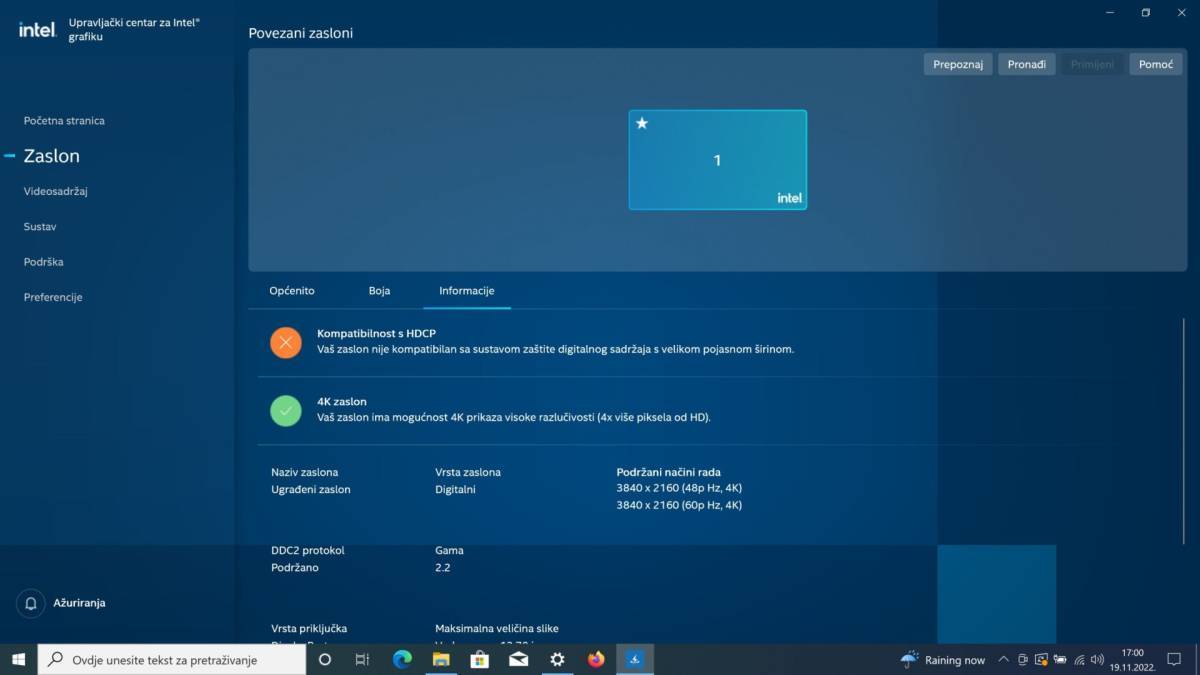Open the Raining now weather widget
This screenshot has height=675, width=1200.
tap(943, 659)
